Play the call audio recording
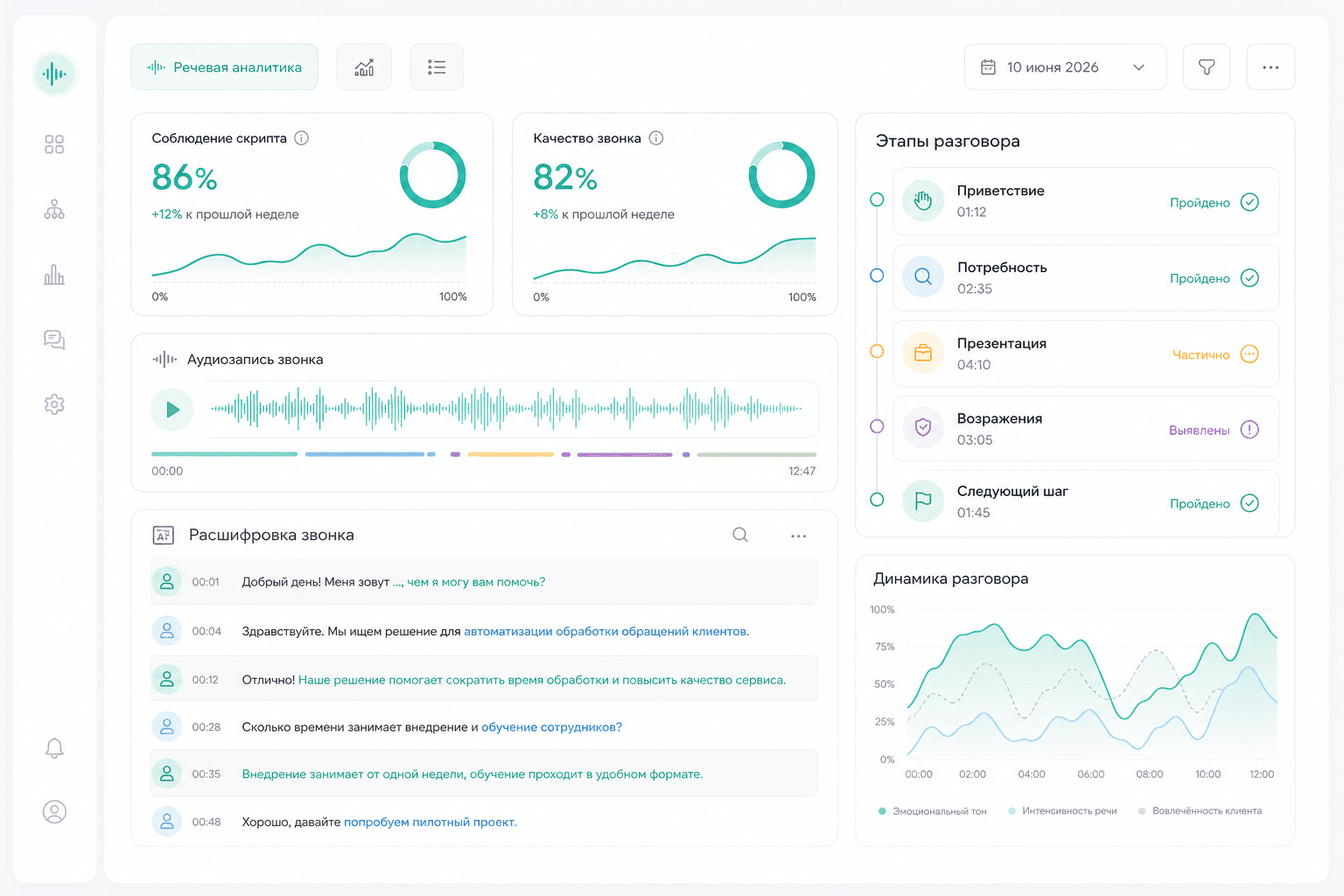This screenshot has height=896, width=1344. coord(172,409)
